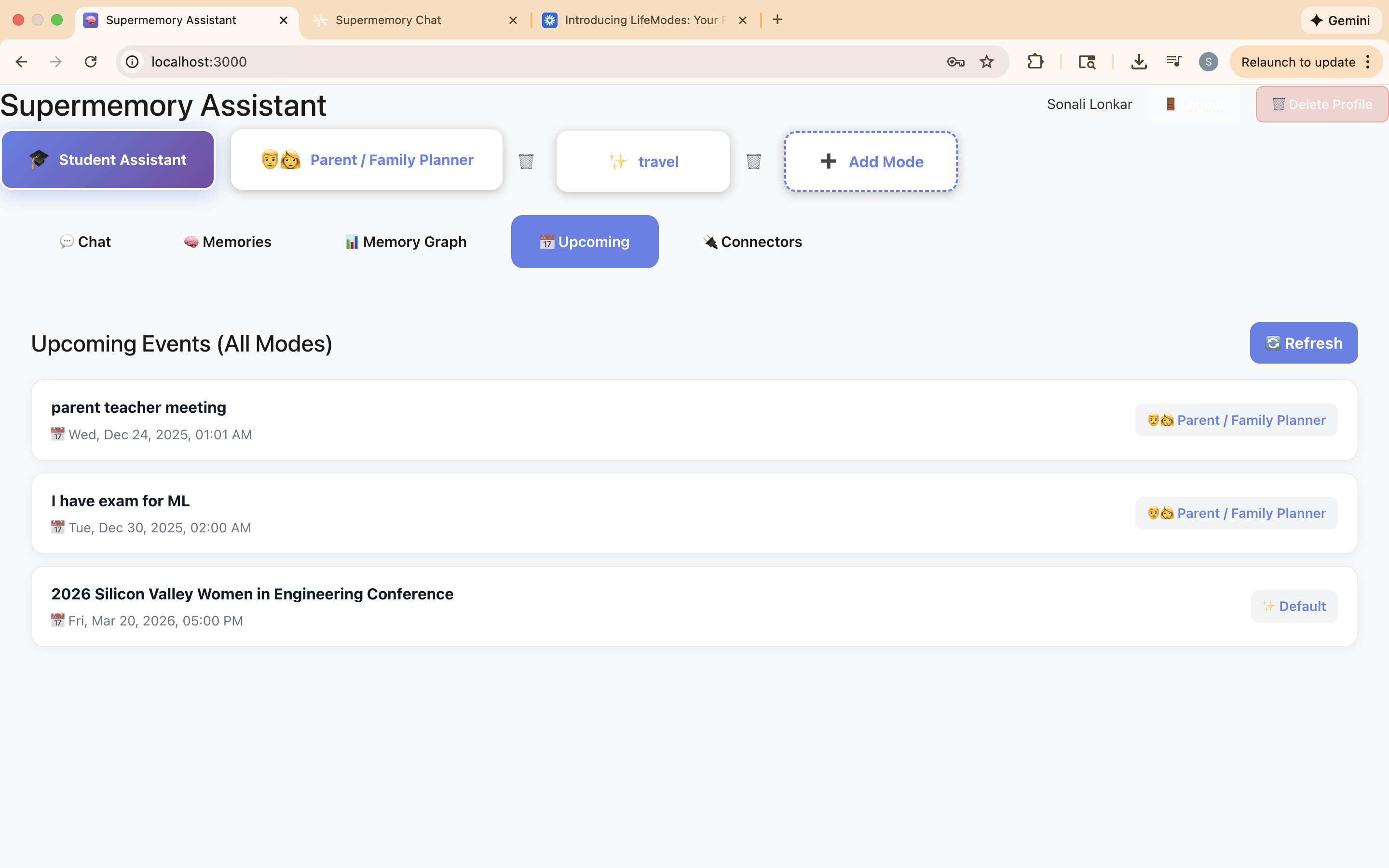Image resolution: width=1389 pixels, height=868 pixels.
Task: Go to the Connectors tab
Action: pos(752,242)
